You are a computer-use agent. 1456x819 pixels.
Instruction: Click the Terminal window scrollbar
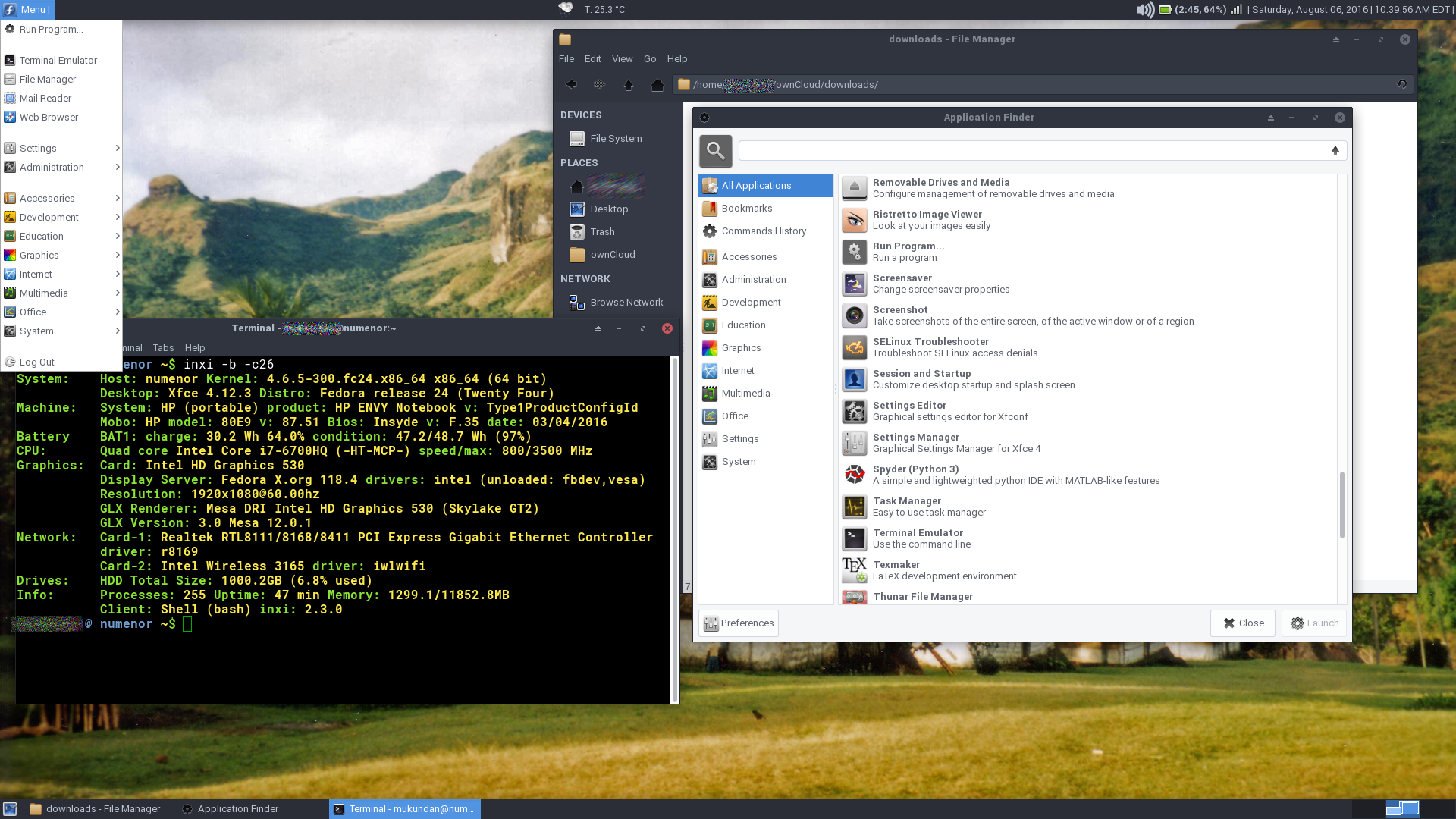[x=674, y=529]
